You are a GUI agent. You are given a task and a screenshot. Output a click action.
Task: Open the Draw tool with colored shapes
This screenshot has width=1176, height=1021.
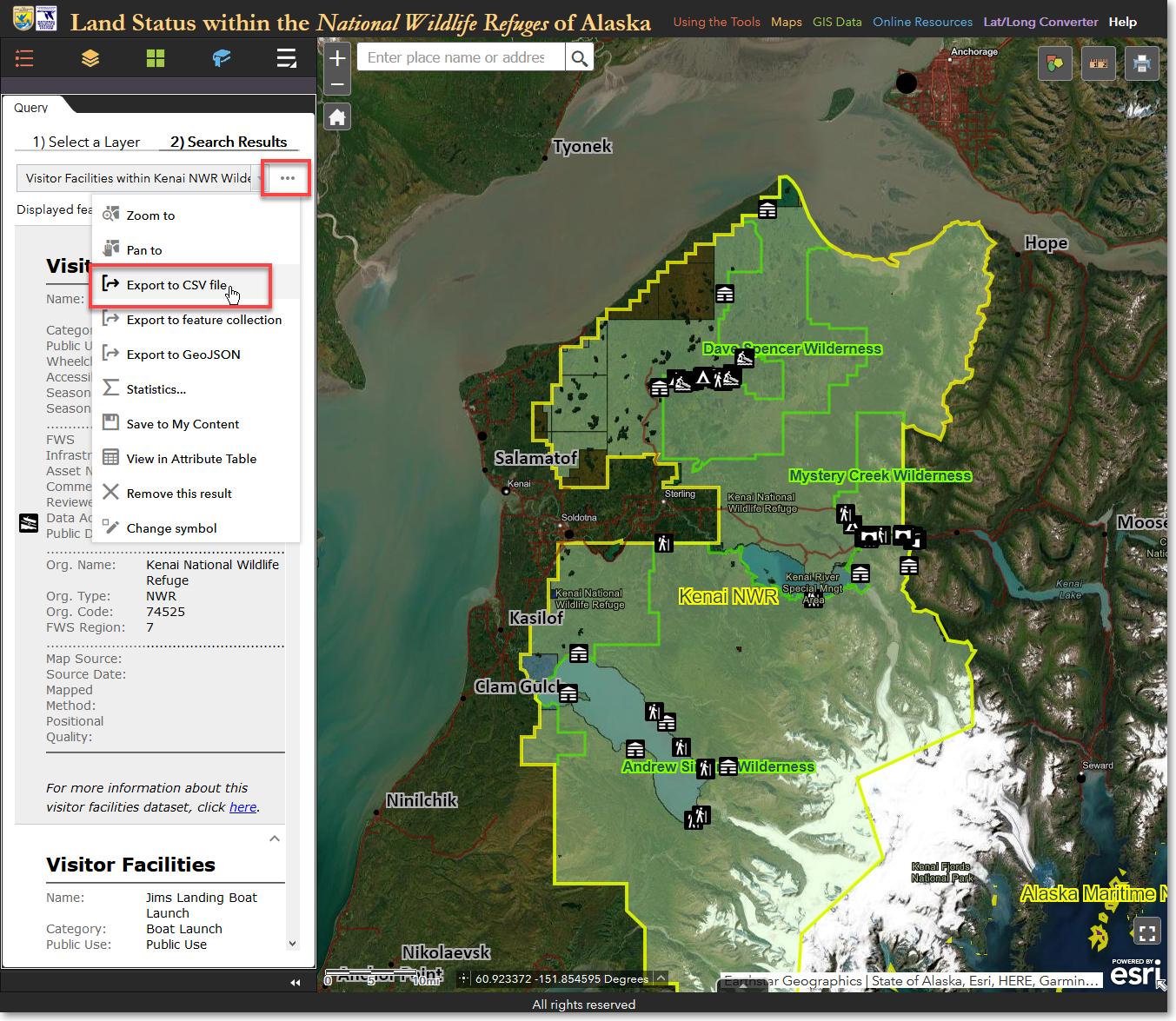click(x=1055, y=63)
